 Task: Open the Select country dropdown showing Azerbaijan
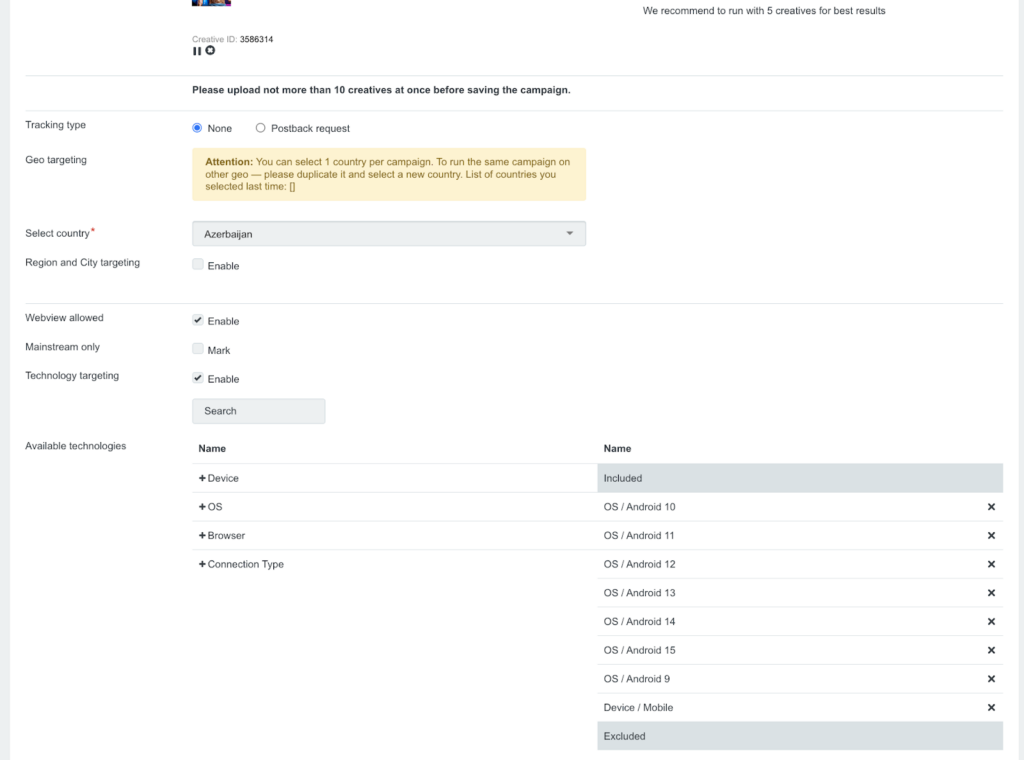click(x=388, y=234)
